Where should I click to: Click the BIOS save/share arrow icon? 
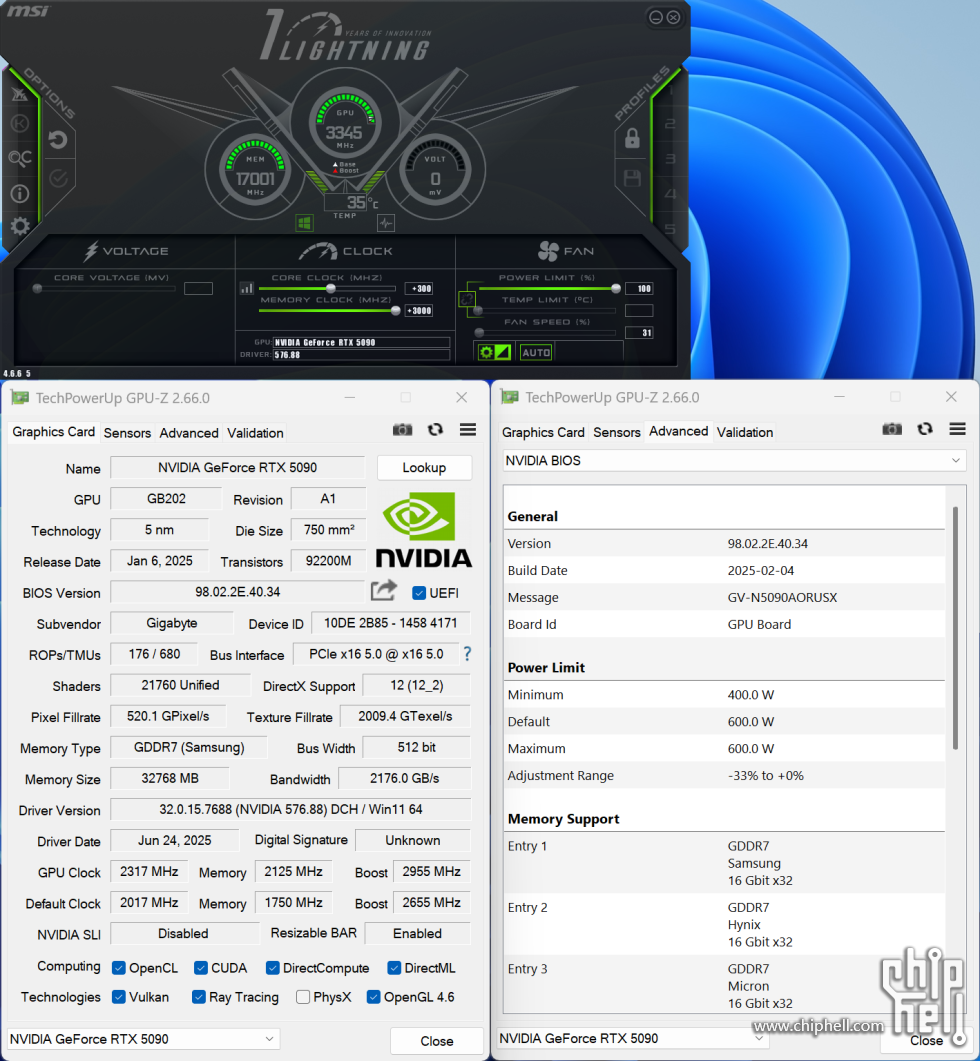[x=384, y=591]
